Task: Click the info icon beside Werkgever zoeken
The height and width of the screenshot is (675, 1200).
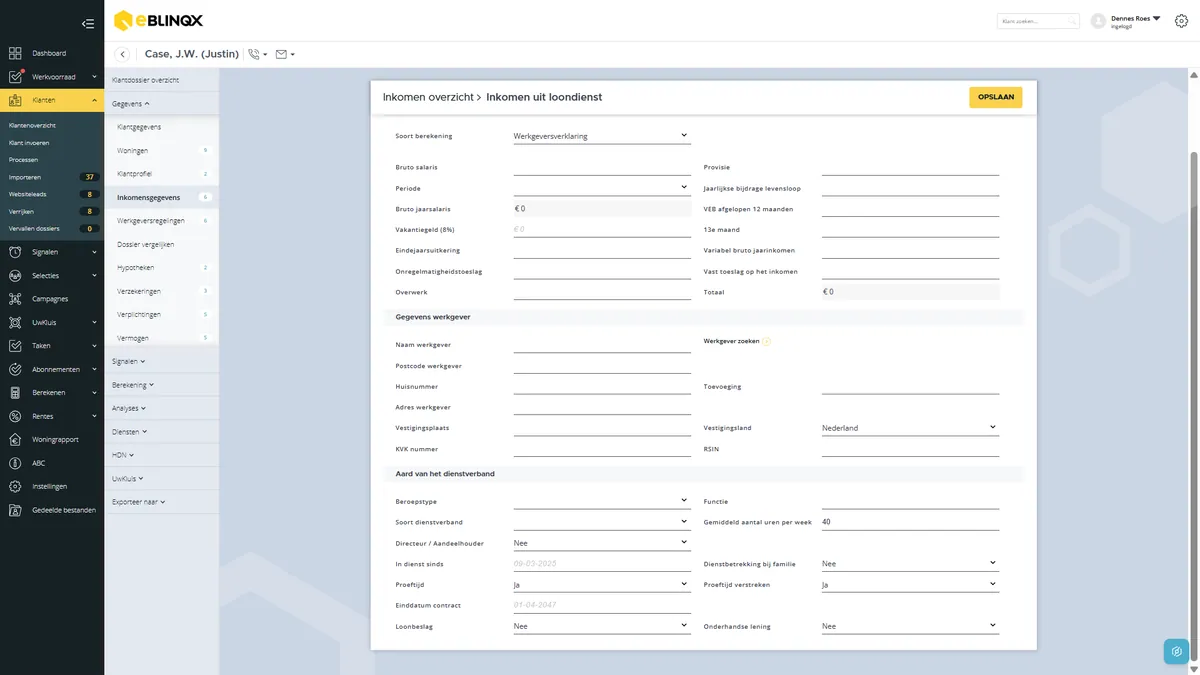Action: pos(767,341)
